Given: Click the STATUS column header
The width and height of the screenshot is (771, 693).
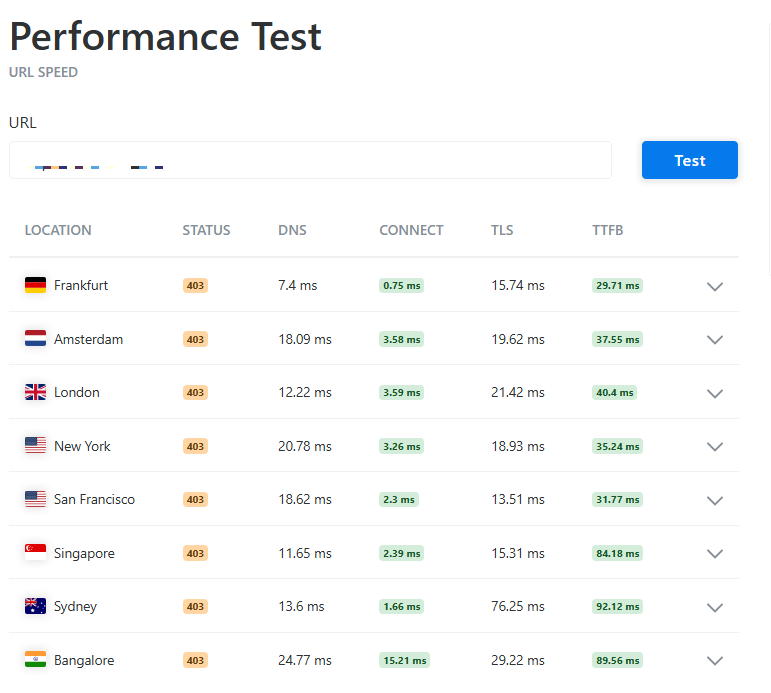Looking at the screenshot, I should 206,230.
